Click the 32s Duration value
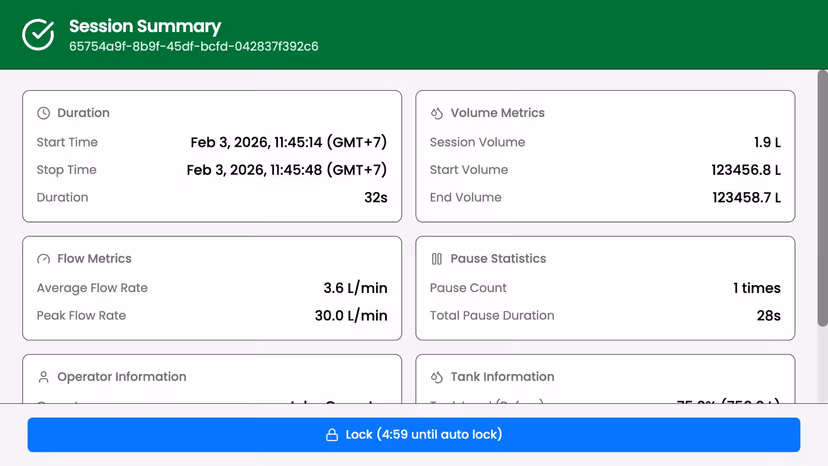Viewport: 828px width, 466px height. (x=375, y=198)
